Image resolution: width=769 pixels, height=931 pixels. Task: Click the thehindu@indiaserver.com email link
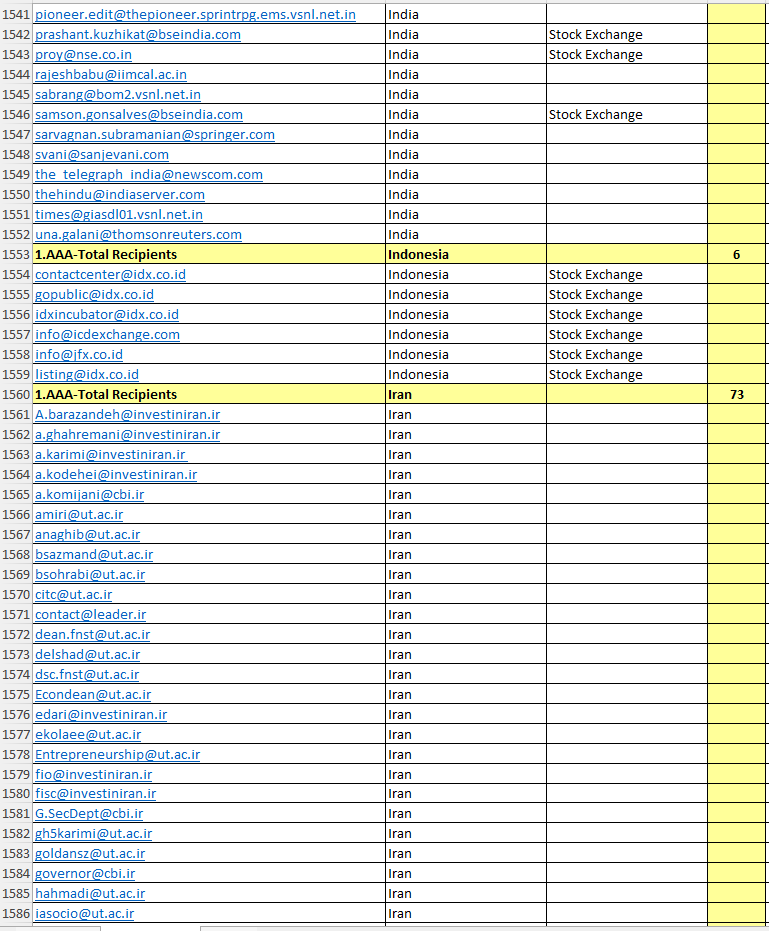click(120, 195)
